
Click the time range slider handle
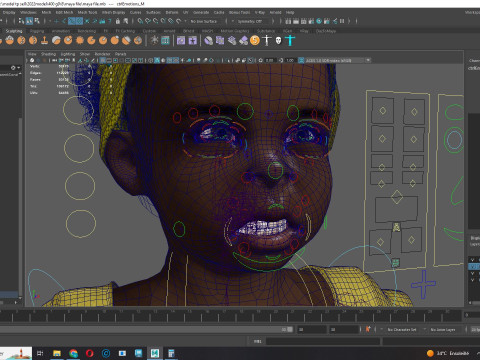pyautogui.click(x=290, y=329)
